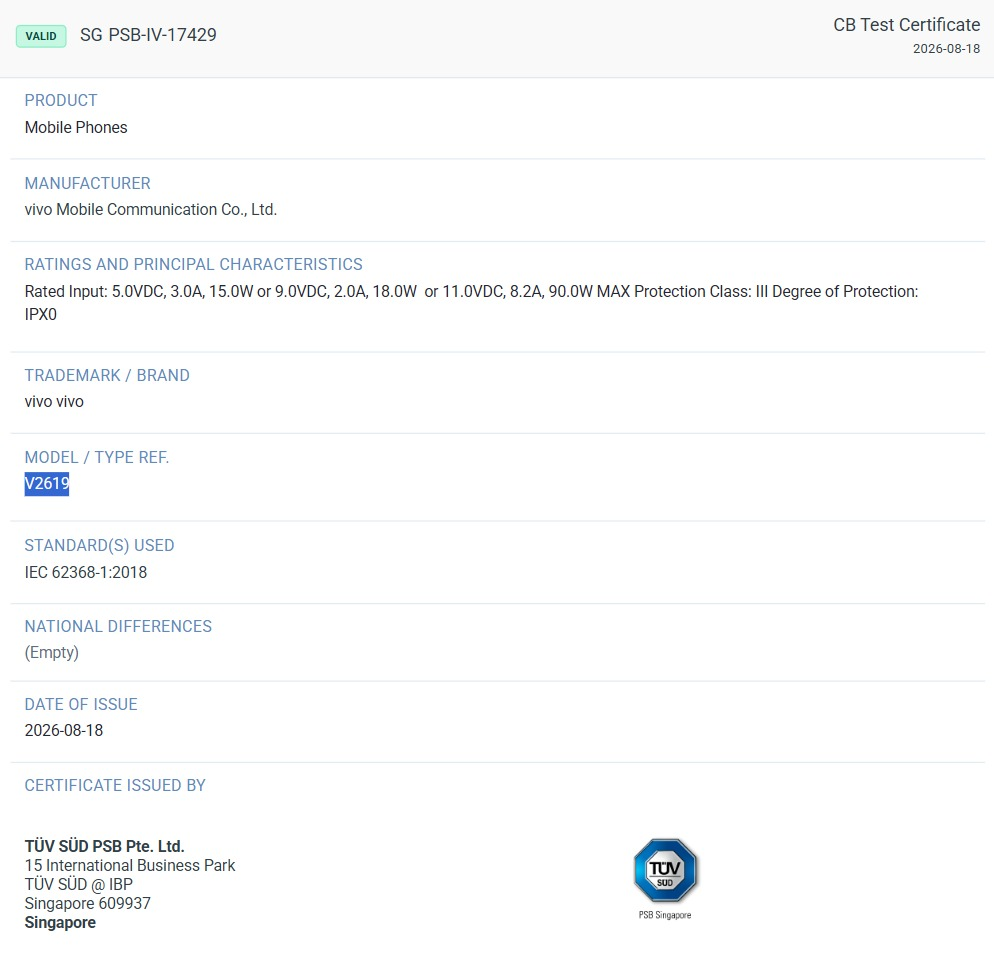994x976 pixels.
Task: Click the DATE OF ISSUE label
Action: point(81,704)
